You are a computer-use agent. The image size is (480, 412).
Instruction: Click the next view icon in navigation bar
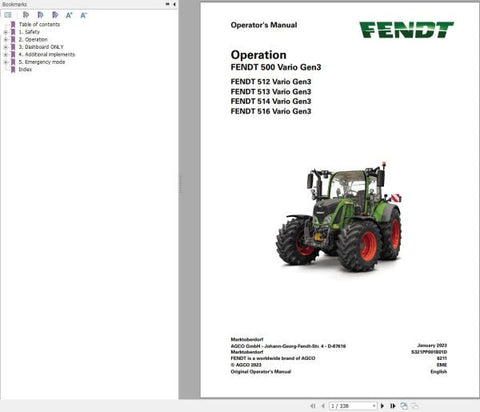[x=415, y=406]
